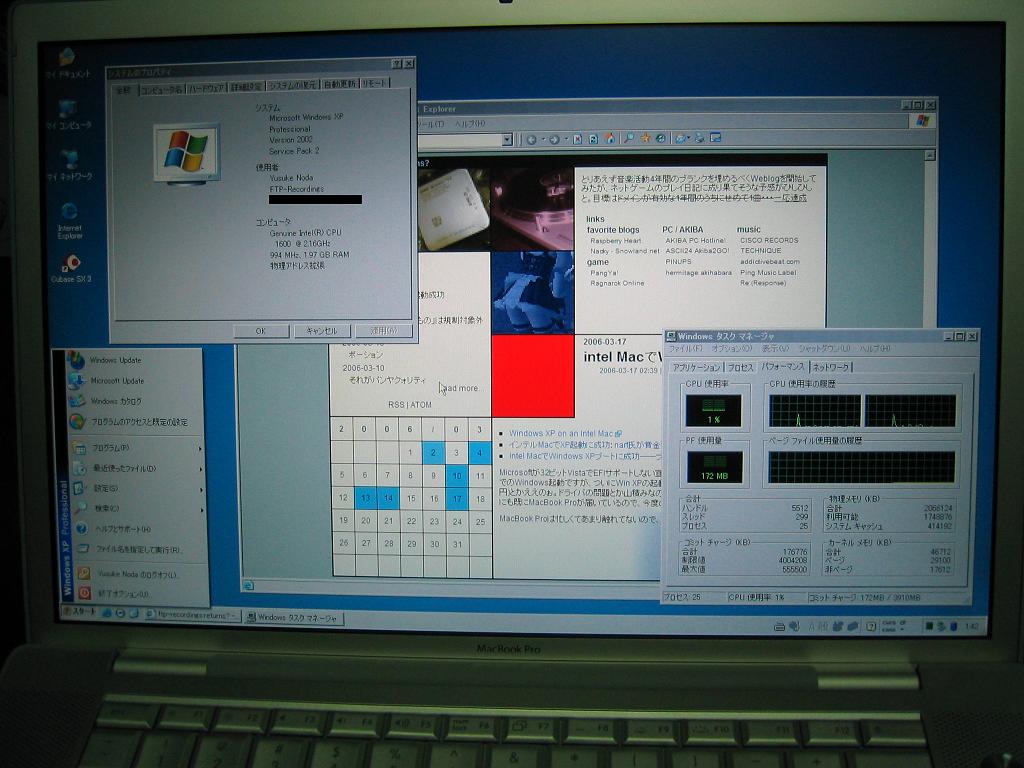
Task: Click OK in the System Properties dialog
Action: [x=261, y=331]
